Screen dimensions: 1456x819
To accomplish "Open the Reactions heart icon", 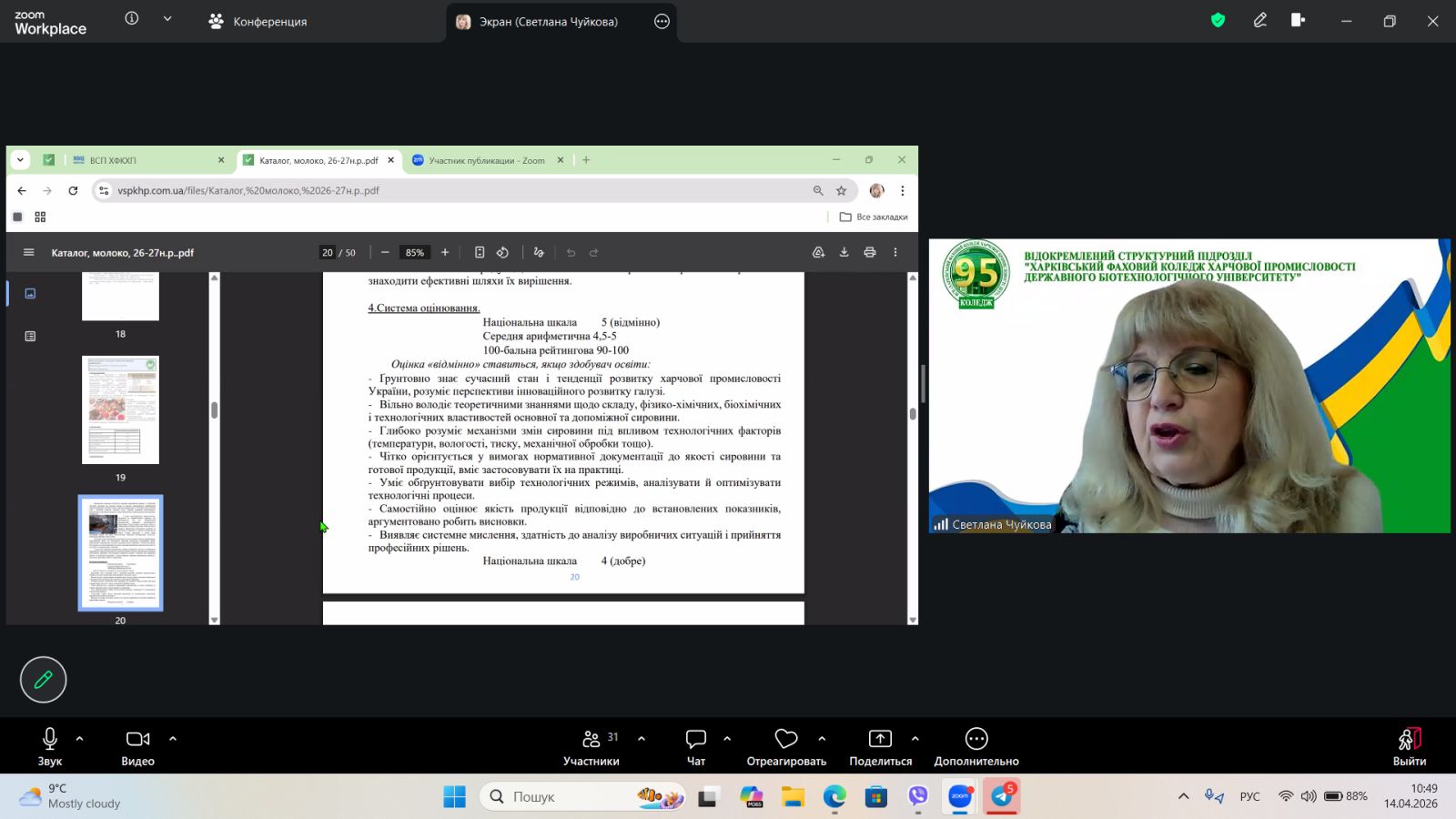I will [786, 739].
